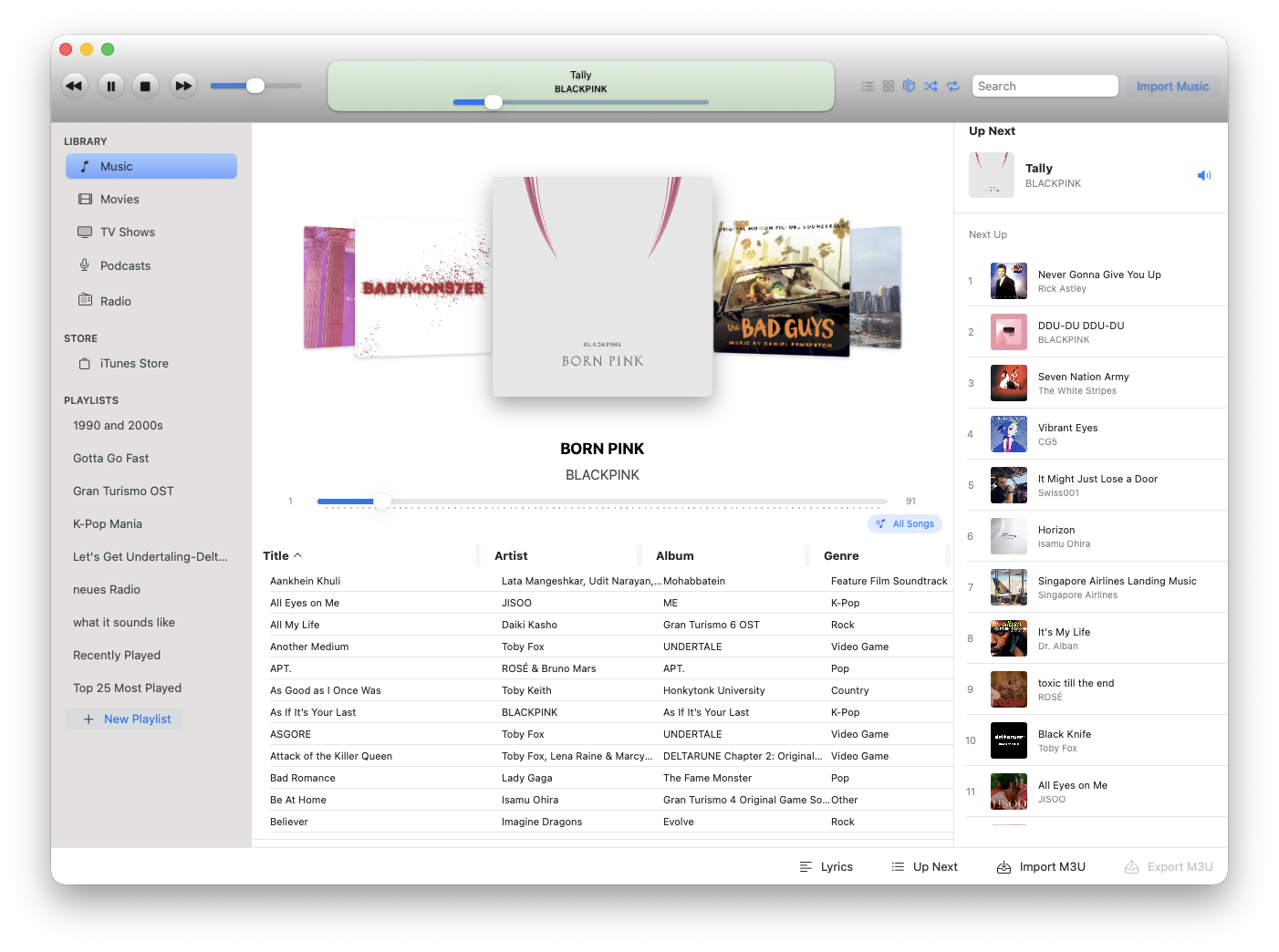Click the All Songs button

pos(905,523)
